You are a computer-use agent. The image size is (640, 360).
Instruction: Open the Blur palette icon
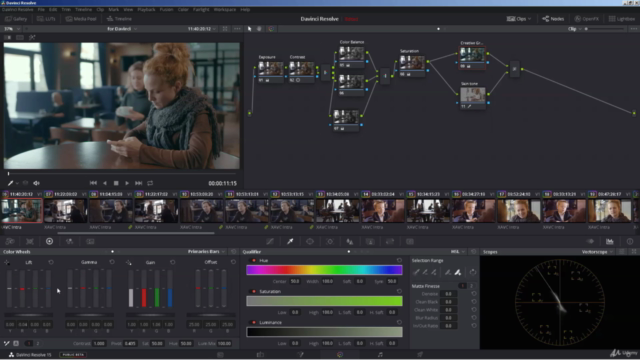pos(350,241)
